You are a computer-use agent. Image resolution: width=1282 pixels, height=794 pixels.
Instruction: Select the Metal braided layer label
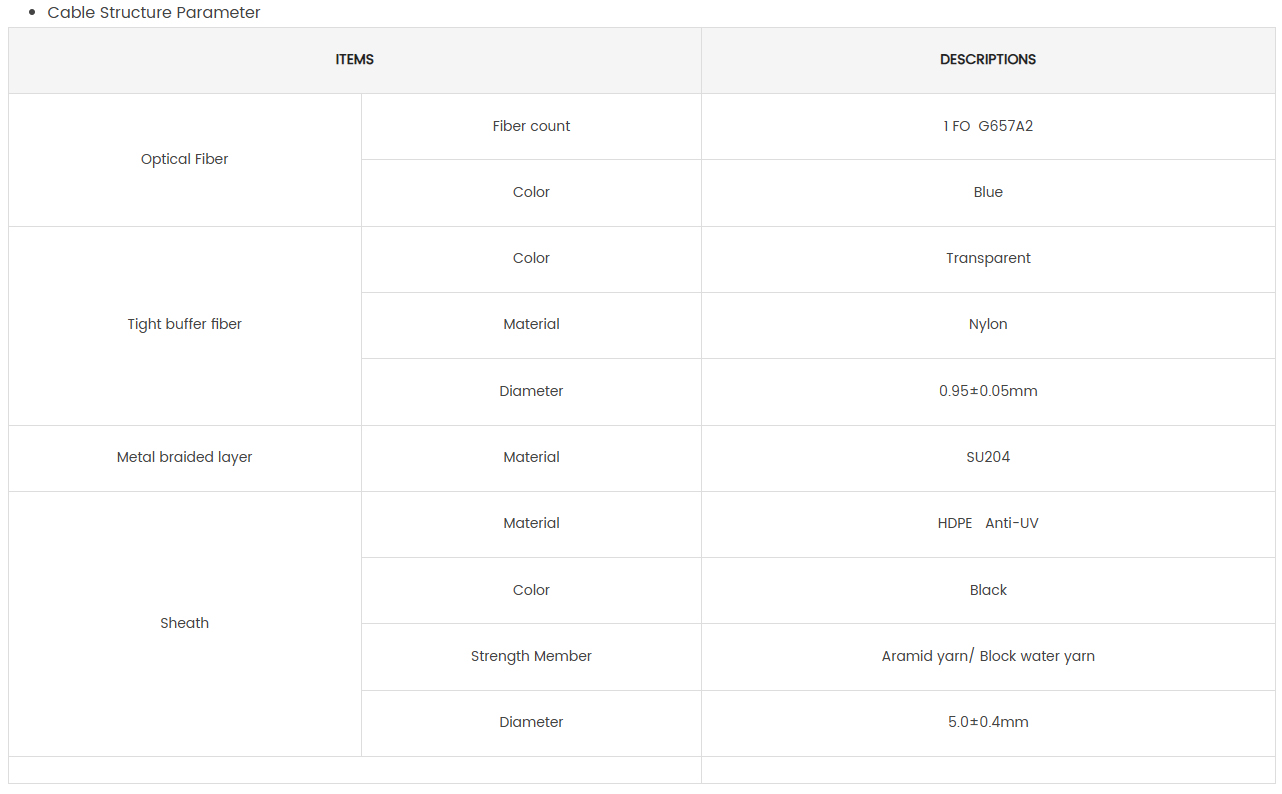coord(185,458)
